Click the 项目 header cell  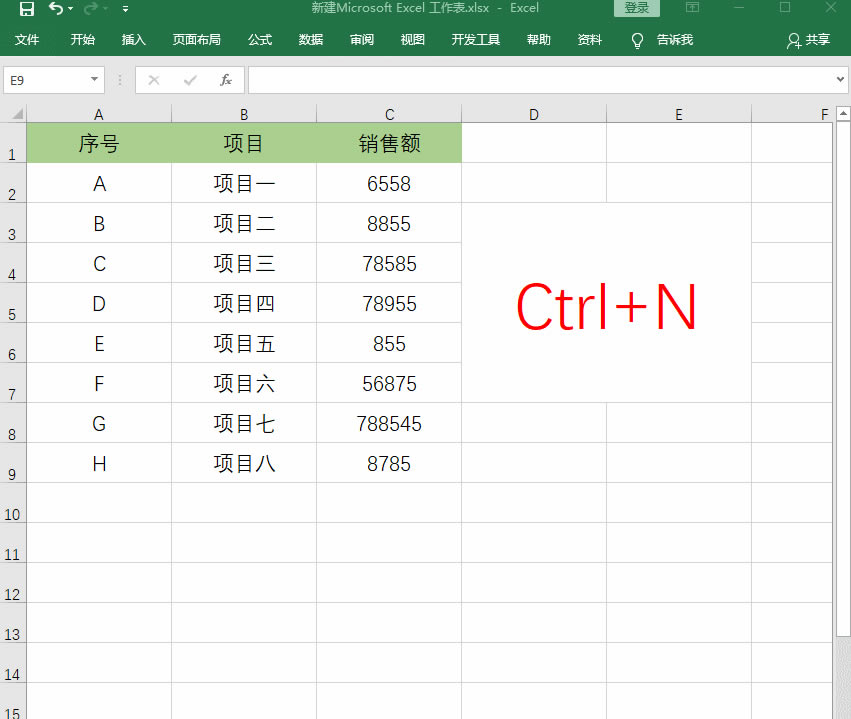point(244,143)
